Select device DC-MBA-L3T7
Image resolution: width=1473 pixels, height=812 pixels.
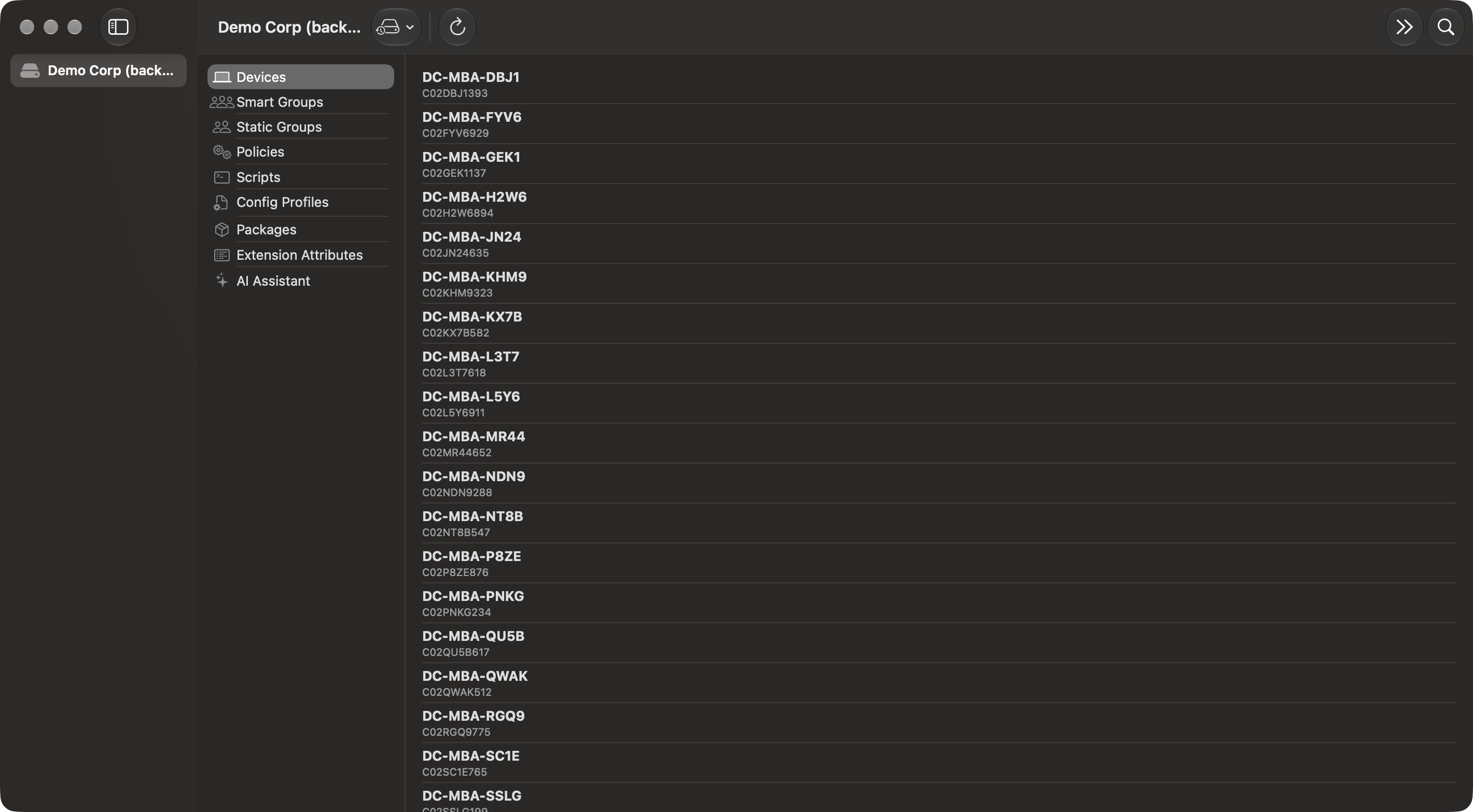pos(939,363)
